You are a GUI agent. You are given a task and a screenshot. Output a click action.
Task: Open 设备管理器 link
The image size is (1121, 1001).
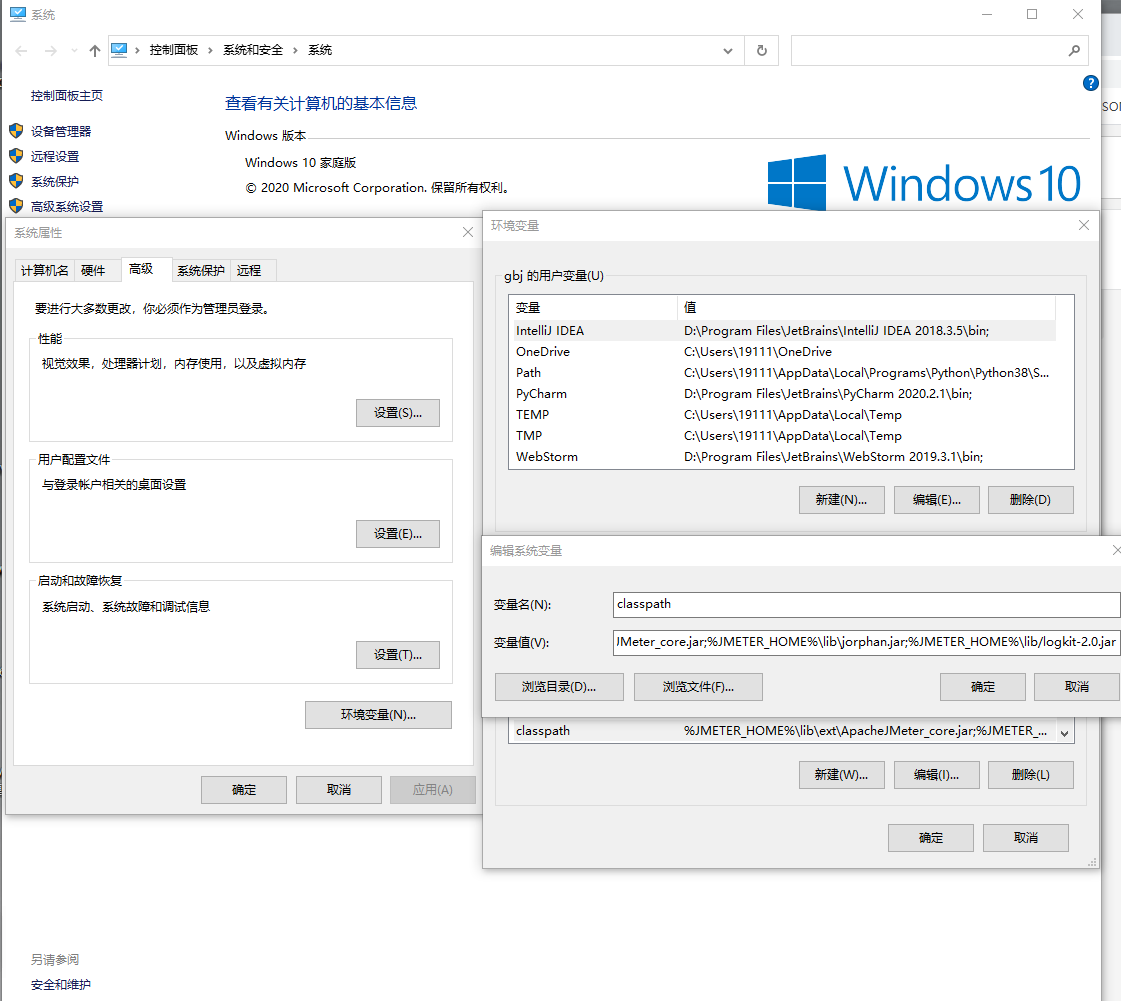[61, 132]
